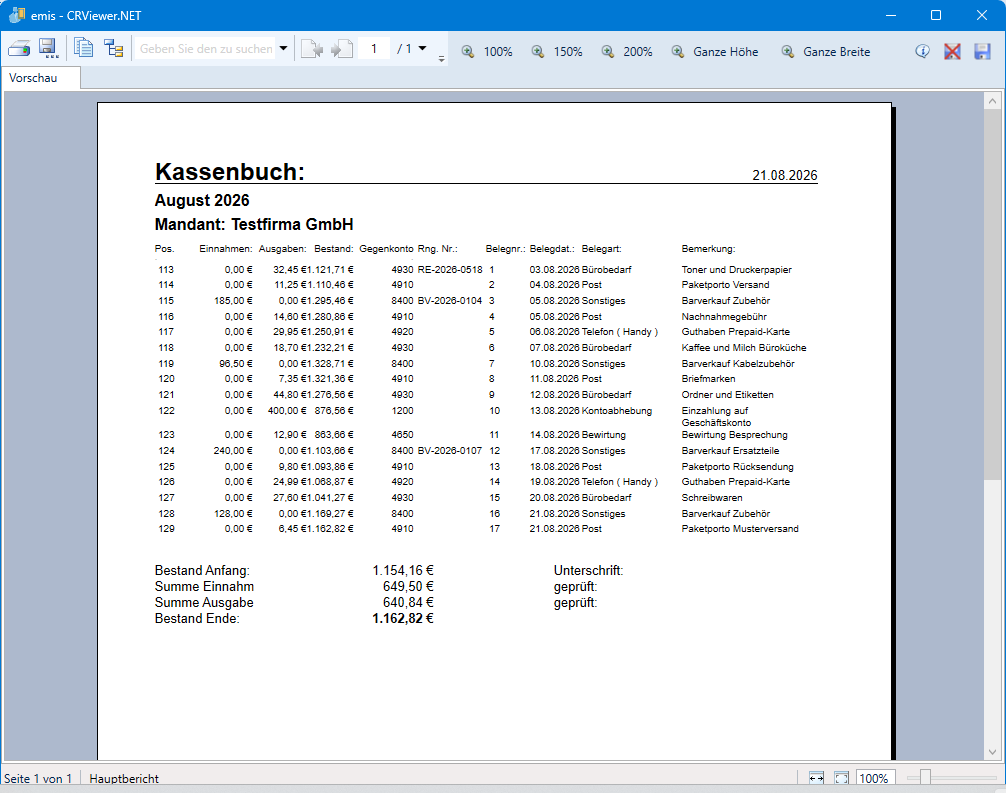Click the date 21.08.2026 in header
1006x793 pixels.
[x=785, y=175]
